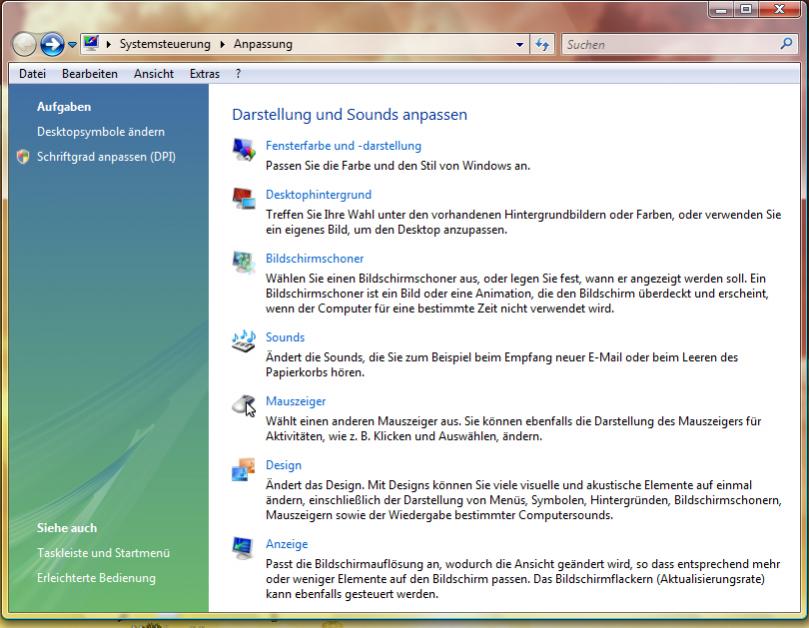This screenshot has width=809, height=628.
Task: Click the Mauszeiger mouse icon
Action: [x=244, y=405]
